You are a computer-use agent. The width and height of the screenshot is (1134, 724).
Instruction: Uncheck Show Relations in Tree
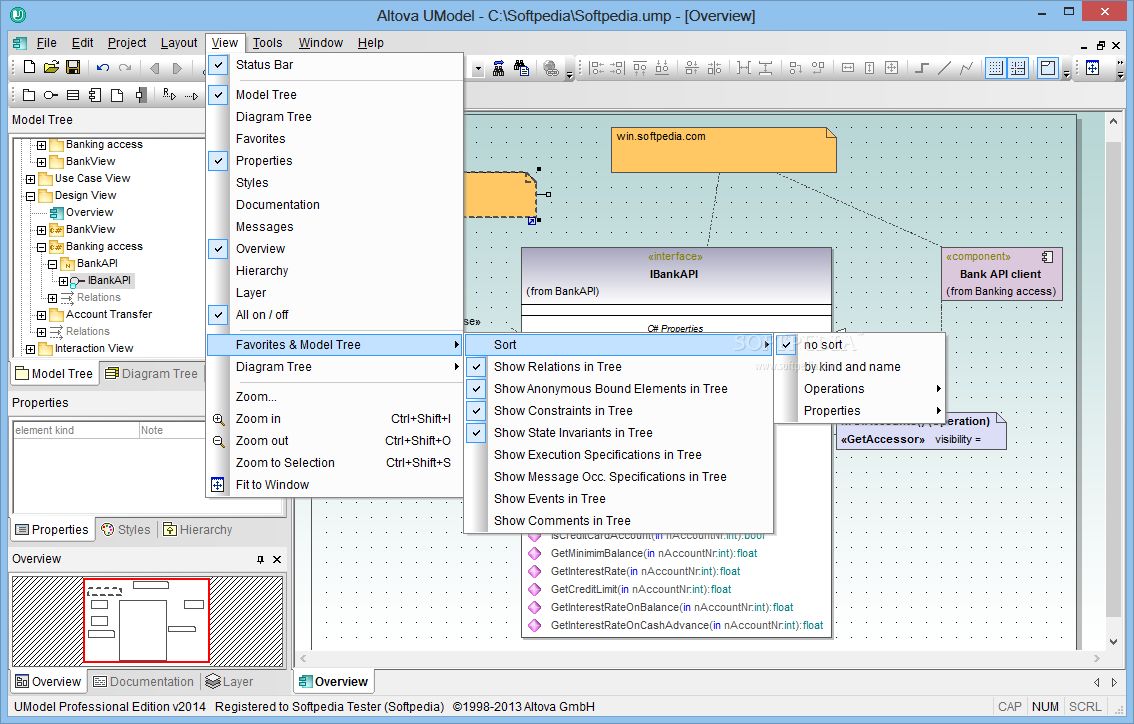tap(619, 367)
